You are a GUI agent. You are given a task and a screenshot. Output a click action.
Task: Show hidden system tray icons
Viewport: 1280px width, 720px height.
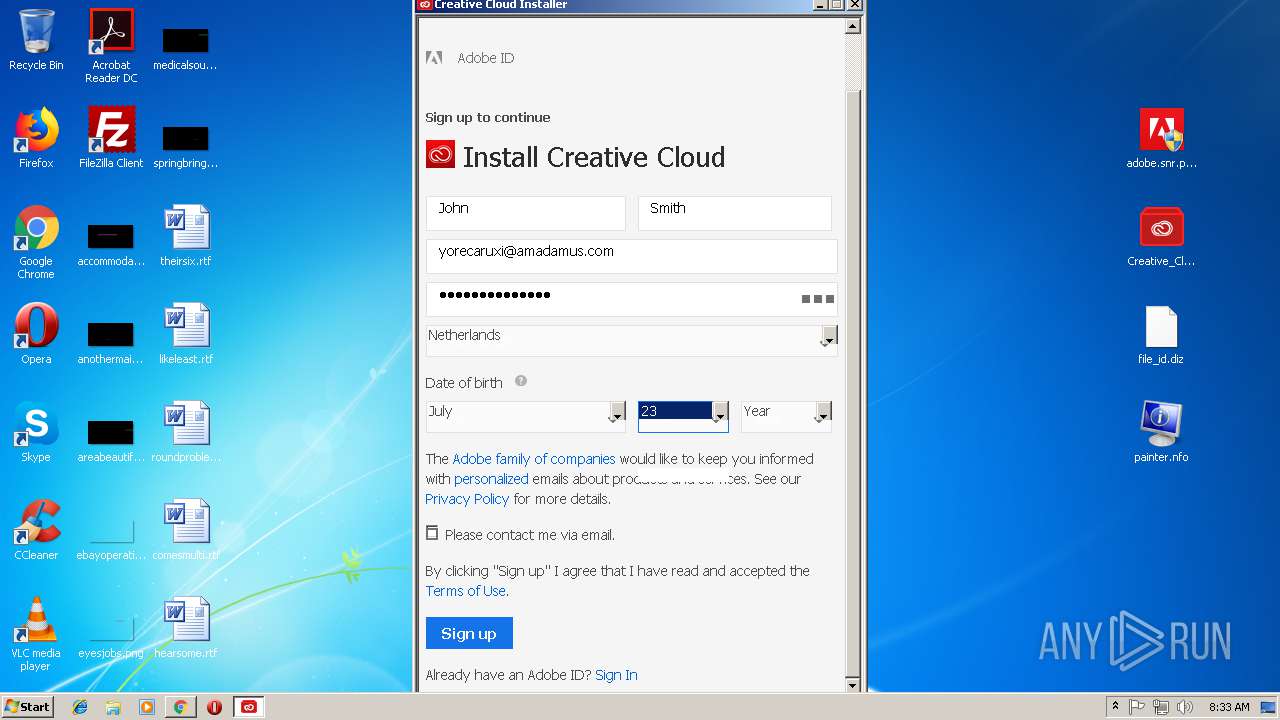coord(1115,707)
